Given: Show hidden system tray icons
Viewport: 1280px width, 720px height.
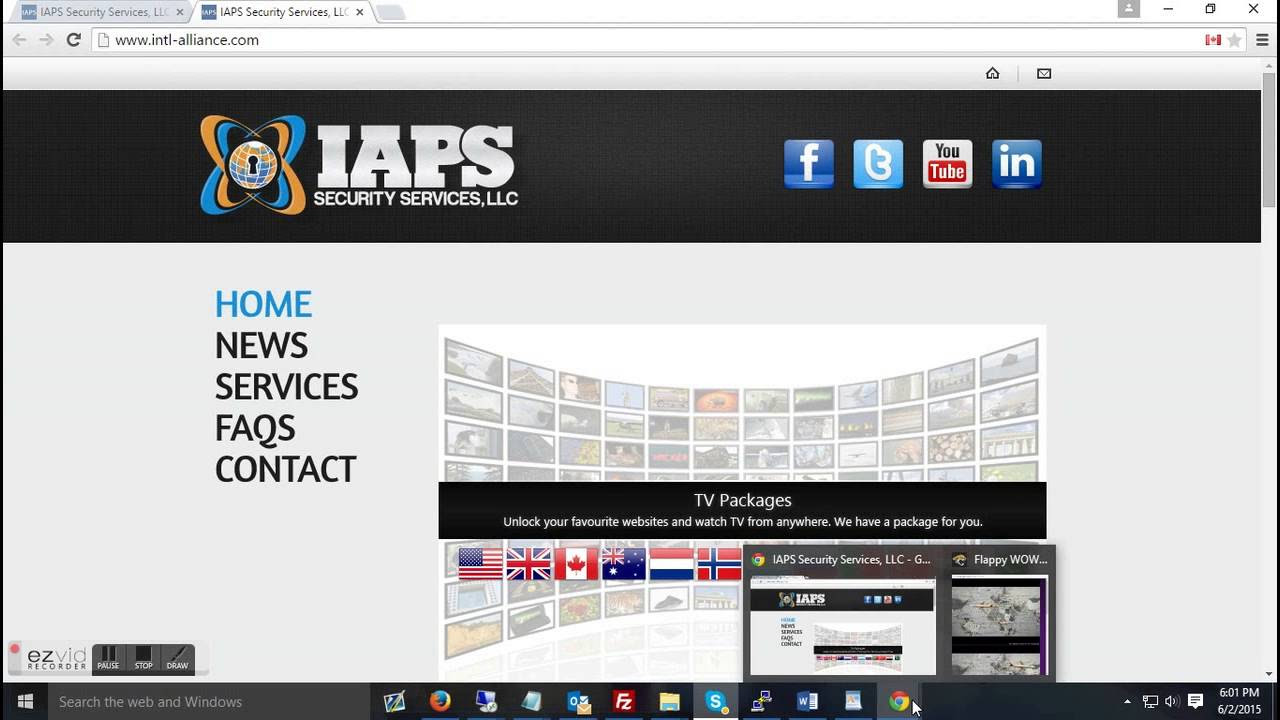Looking at the screenshot, I should (x=1127, y=702).
